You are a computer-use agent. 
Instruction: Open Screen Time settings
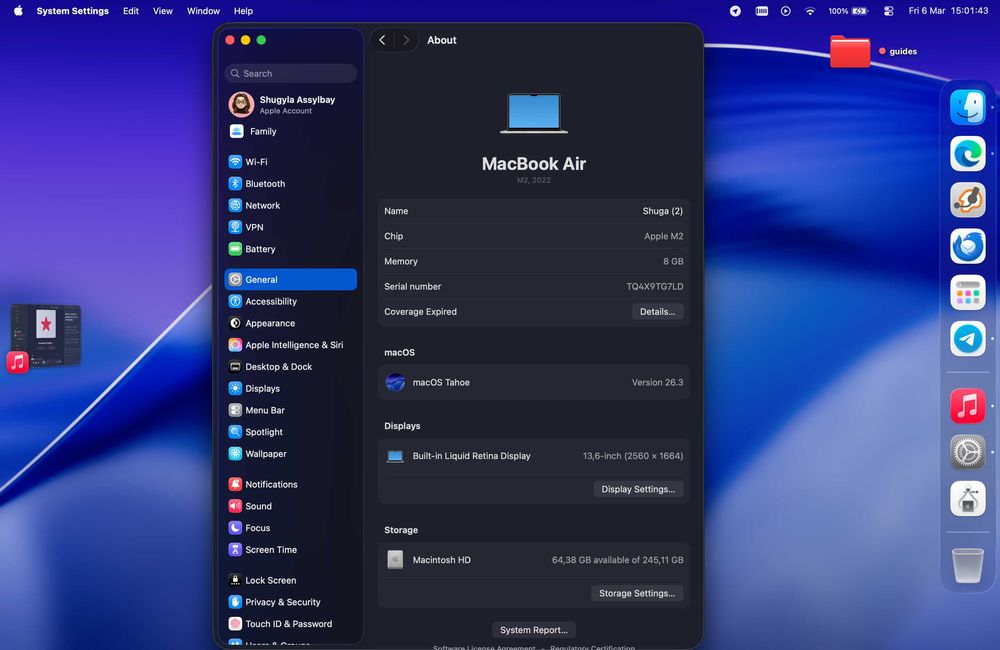pyautogui.click(x=290, y=549)
